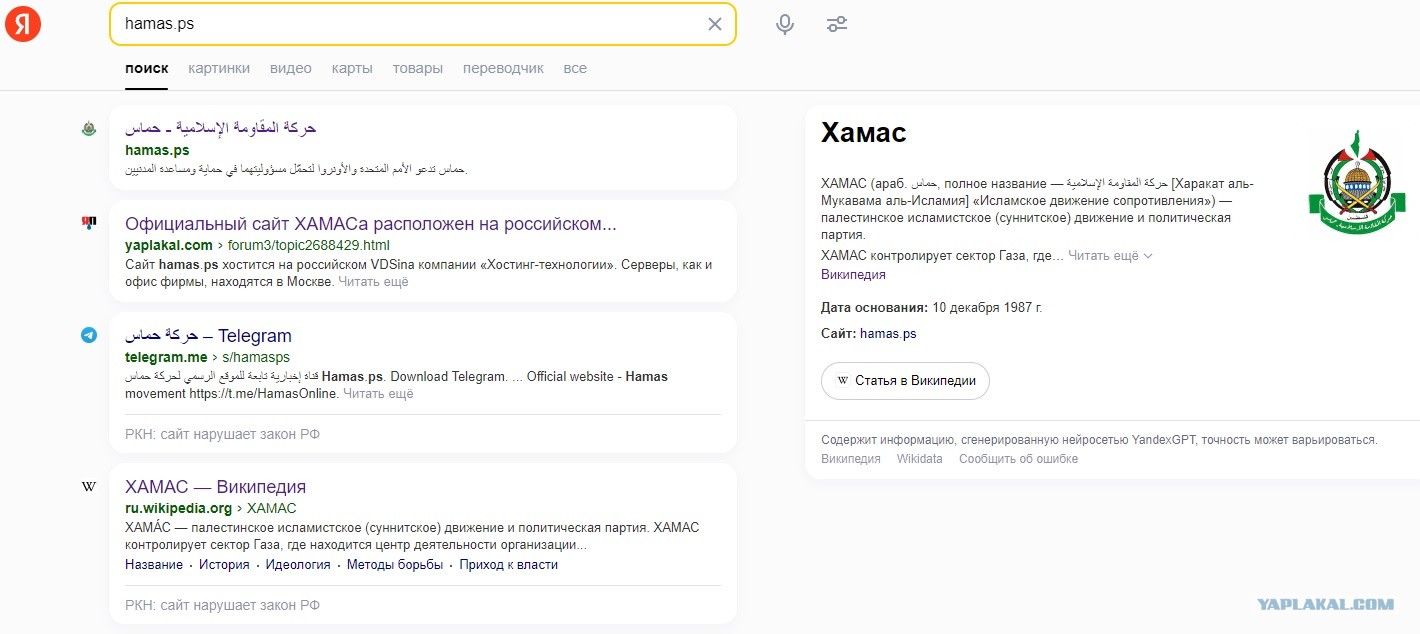Start voice search with microphone icon
This screenshot has height=634, width=1420.
tap(785, 24)
